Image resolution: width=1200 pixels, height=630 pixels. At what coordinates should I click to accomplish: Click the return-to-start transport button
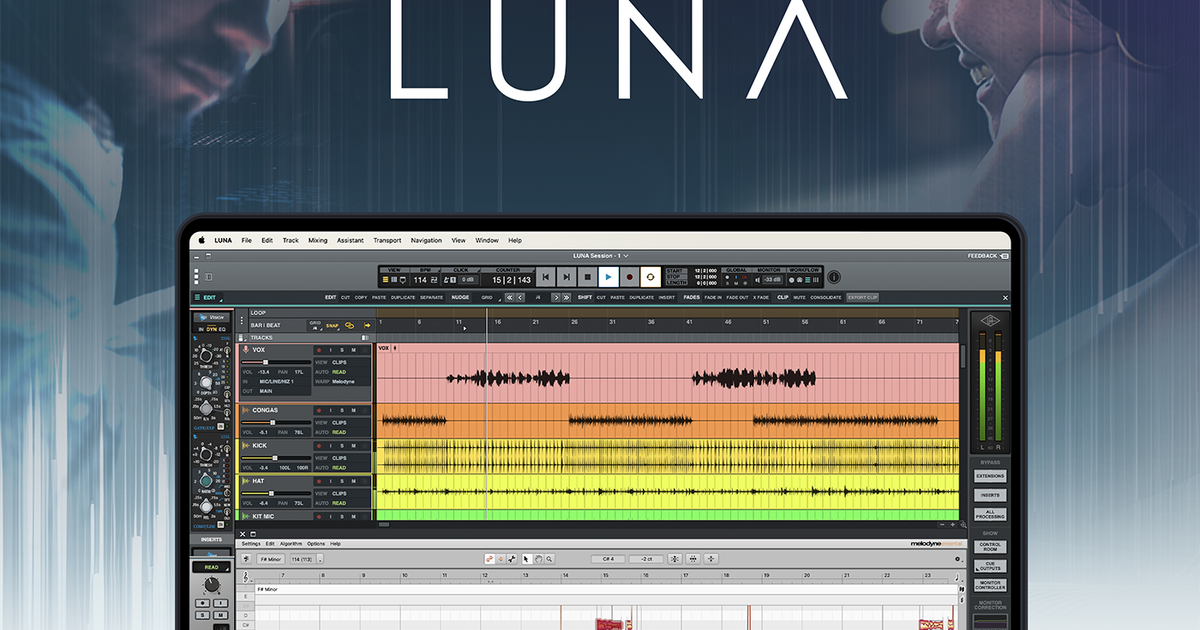[x=545, y=277]
